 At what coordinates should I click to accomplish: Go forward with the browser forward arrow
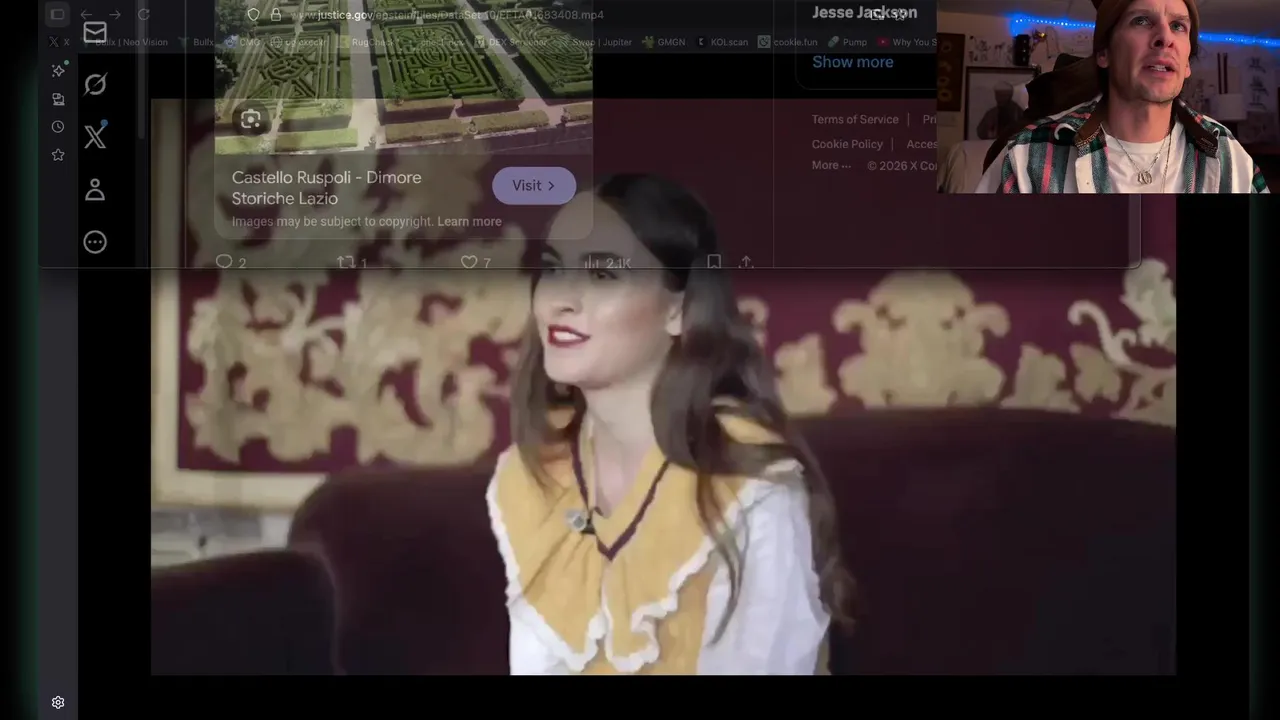(114, 14)
